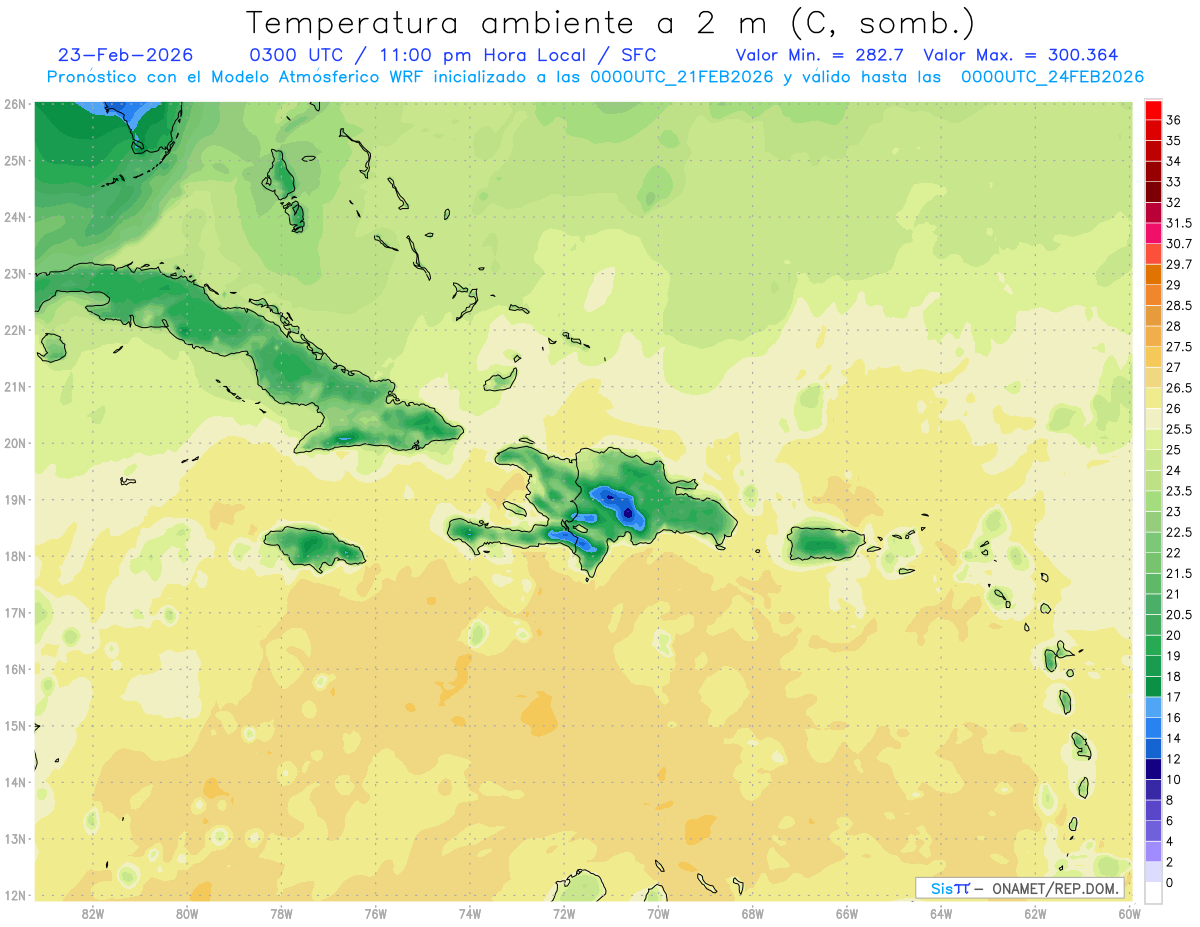
Task: Pick the purple swatch between 6 and 8
Action: coord(1153,809)
